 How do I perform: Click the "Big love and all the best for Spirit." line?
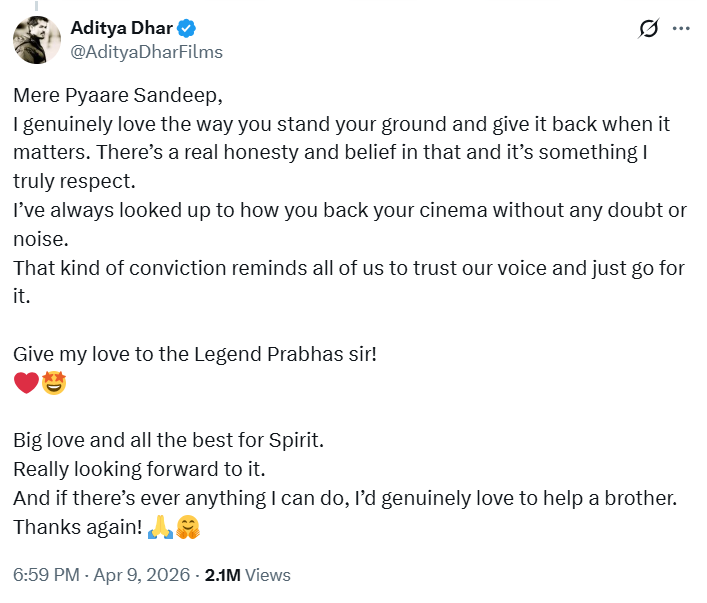(x=166, y=440)
